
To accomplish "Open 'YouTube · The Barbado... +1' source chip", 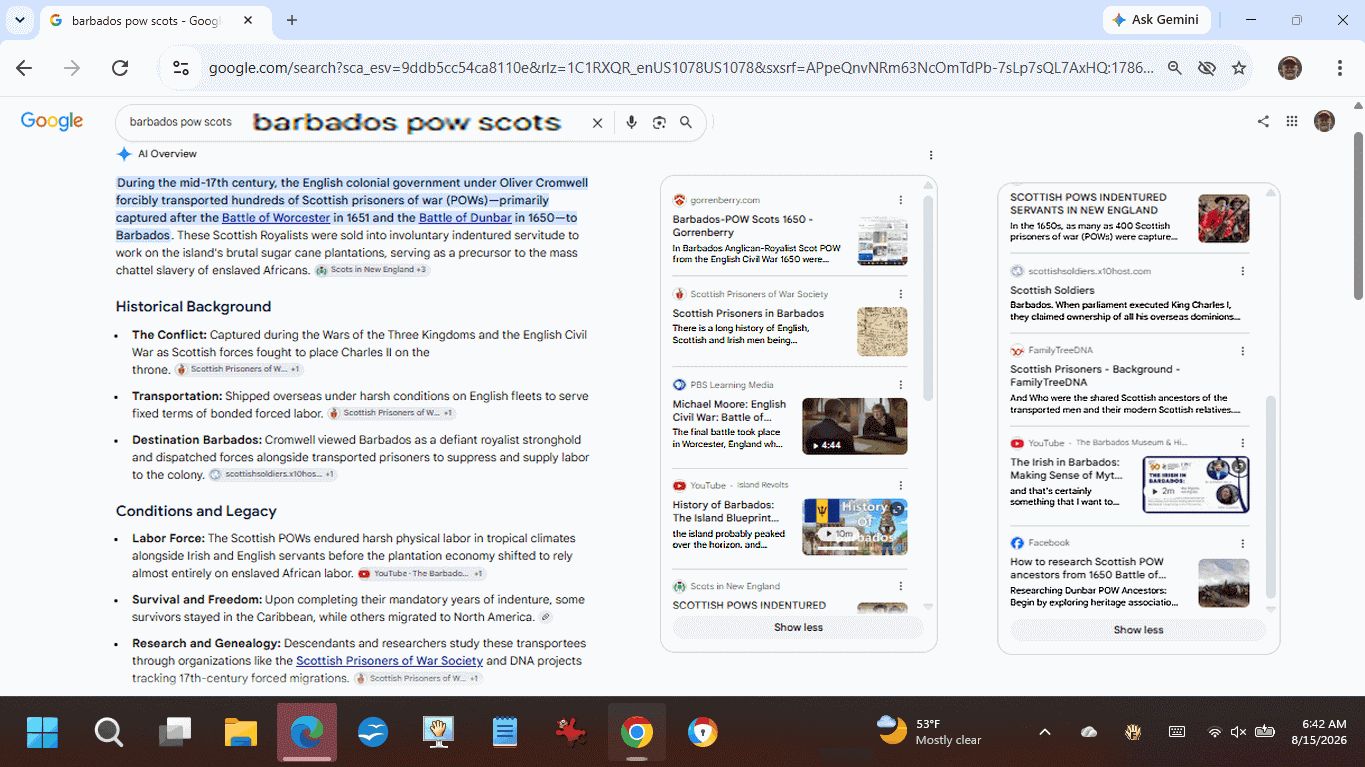I will [x=421, y=574].
